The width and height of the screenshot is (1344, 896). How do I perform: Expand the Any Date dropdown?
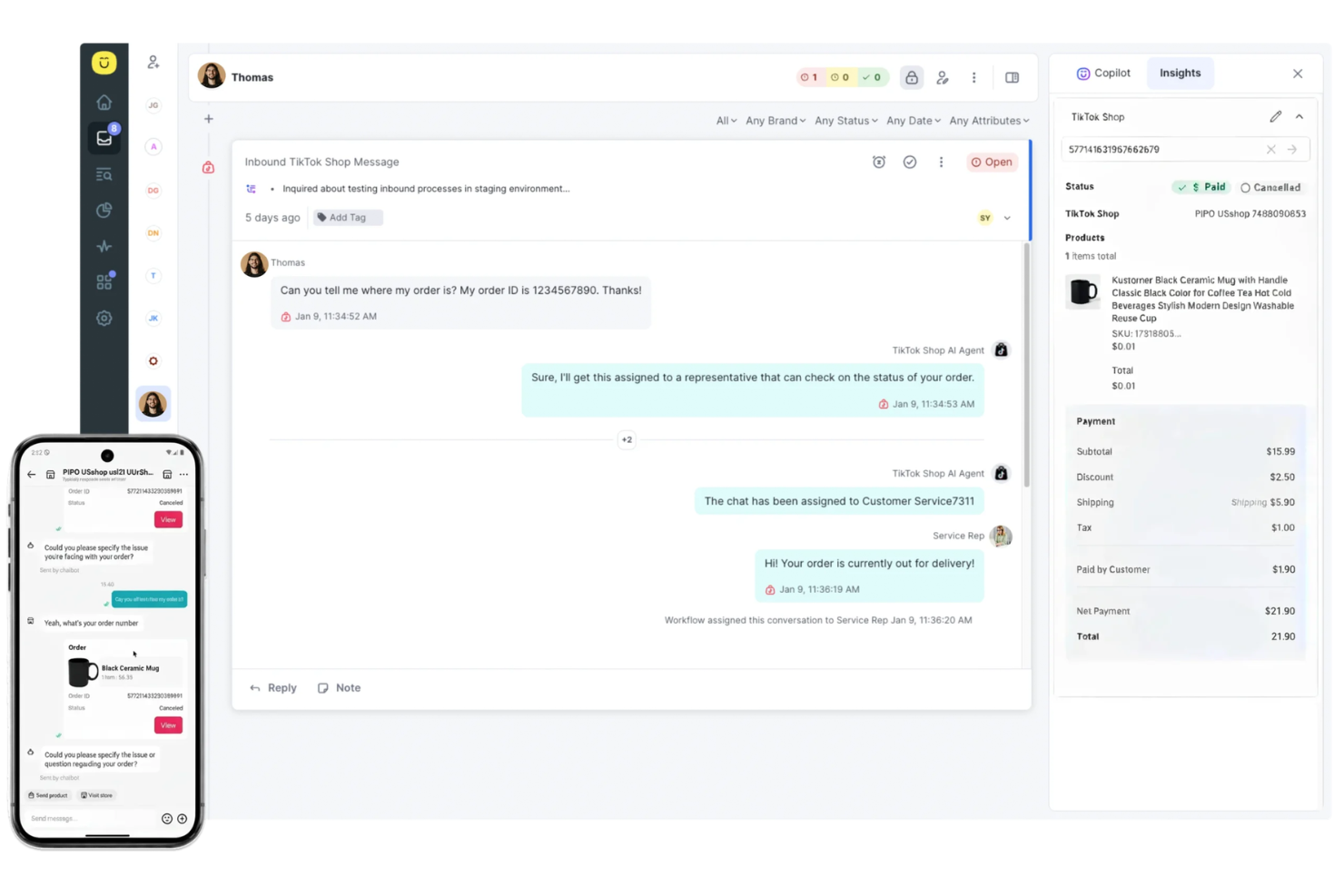(x=913, y=120)
